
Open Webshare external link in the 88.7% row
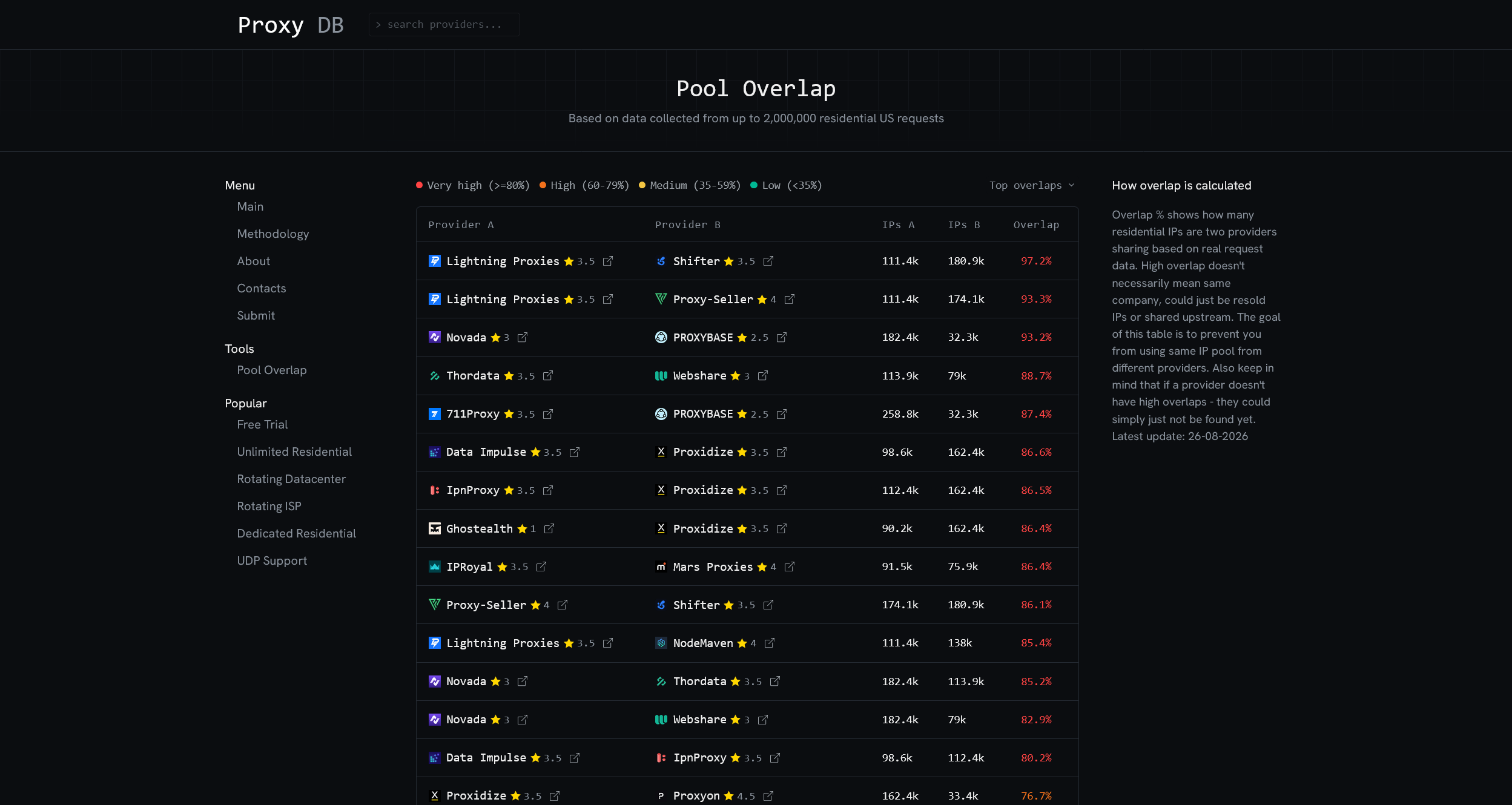[x=762, y=375]
